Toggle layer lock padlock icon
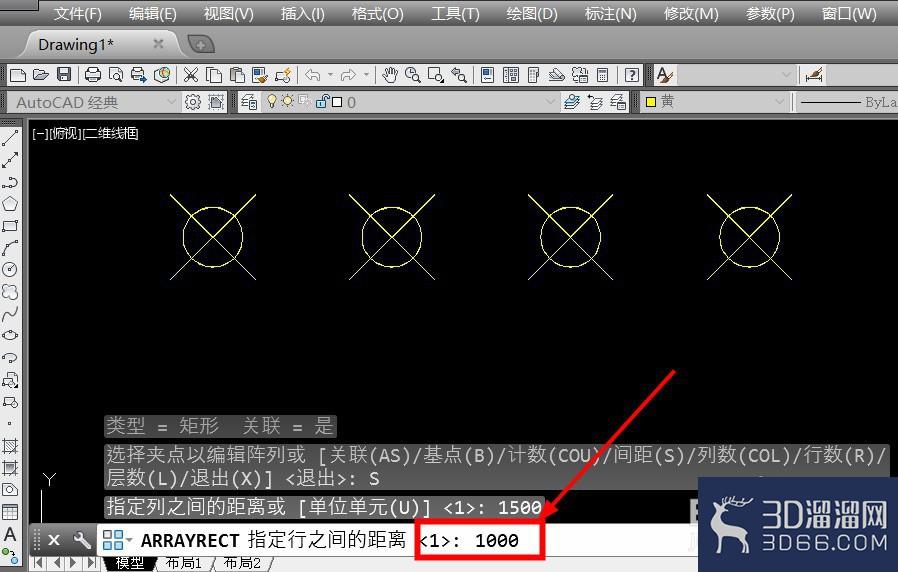The width and height of the screenshot is (898, 572). (322, 101)
